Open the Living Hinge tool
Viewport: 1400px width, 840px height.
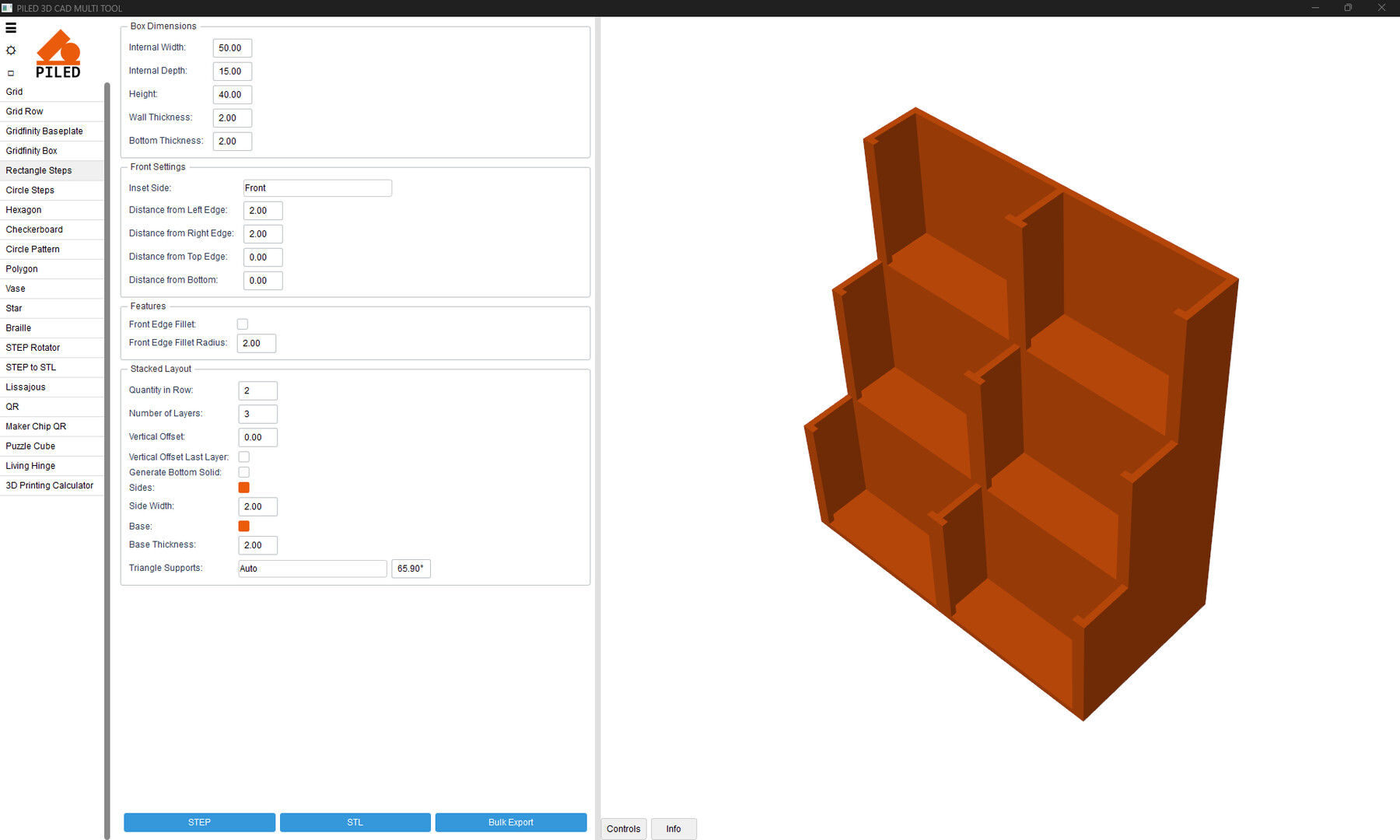30,466
